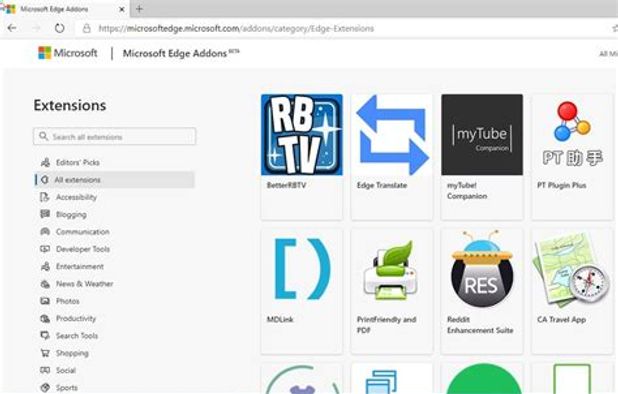
Task: Open the BetterRBTV extension thumbnail
Action: [302, 135]
